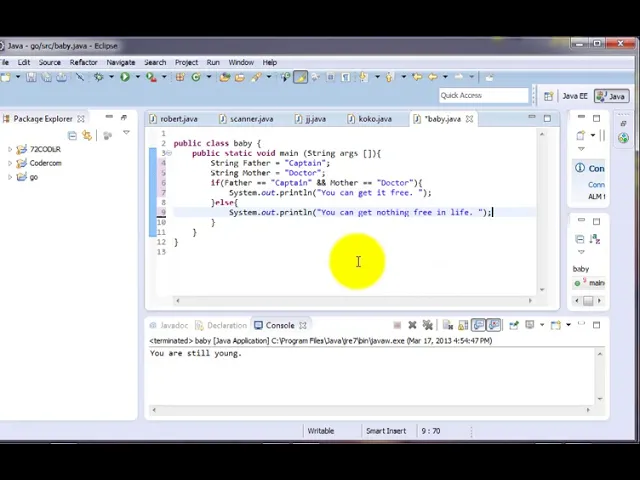
Task: Click the Display Selected Console icon
Action: pyautogui.click(x=530, y=325)
